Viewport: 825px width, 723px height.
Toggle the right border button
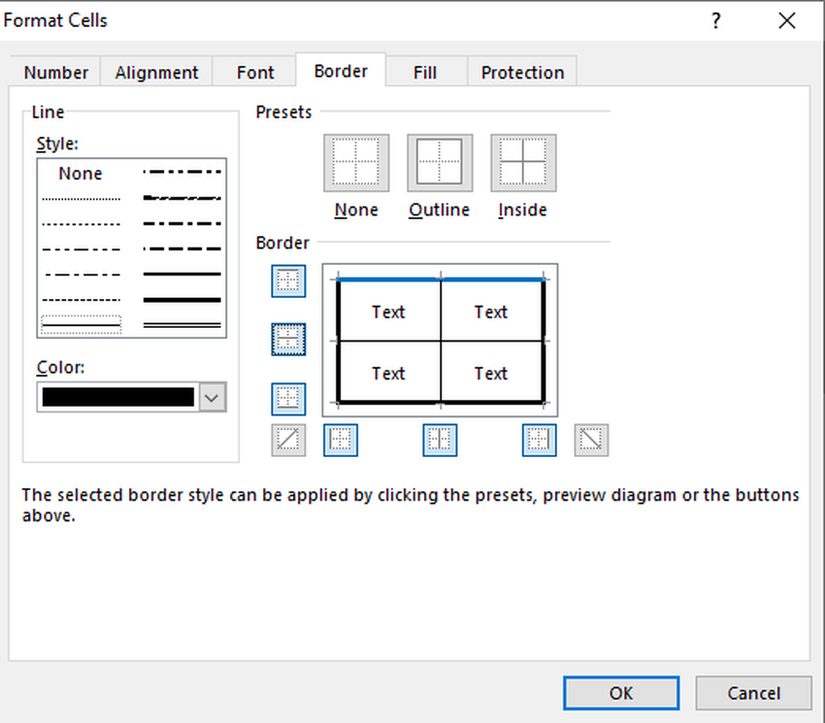[539, 440]
